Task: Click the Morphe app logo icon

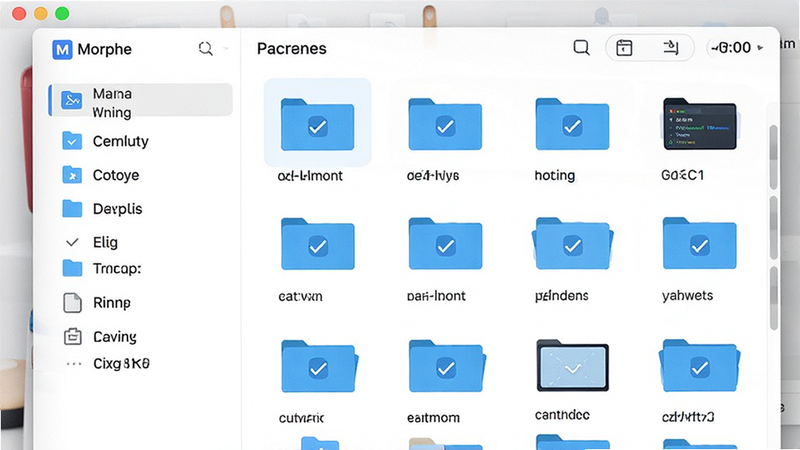Action: click(62, 49)
